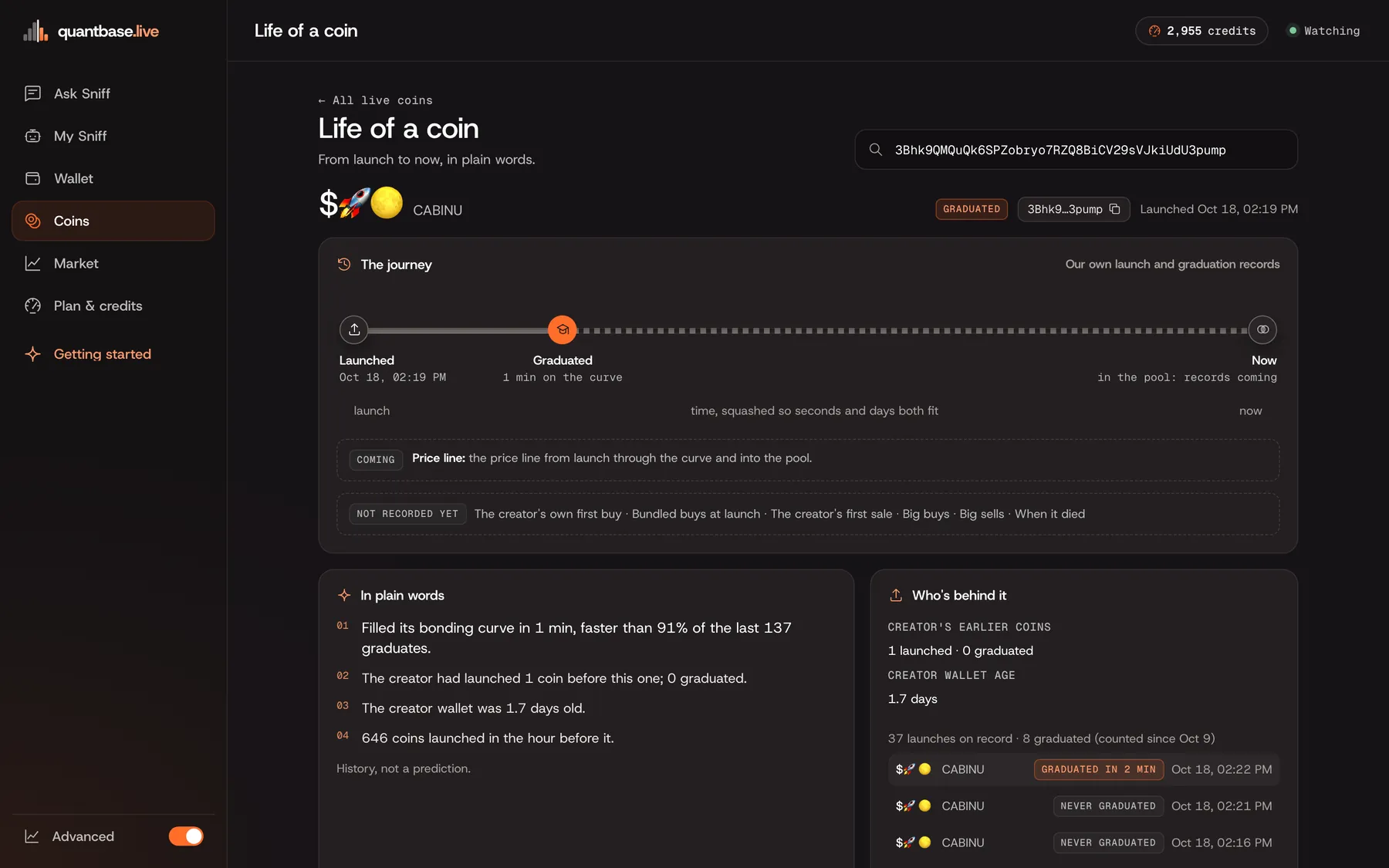Click the Launched timeline marker
This screenshot has height=868, width=1389.
(354, 329)
